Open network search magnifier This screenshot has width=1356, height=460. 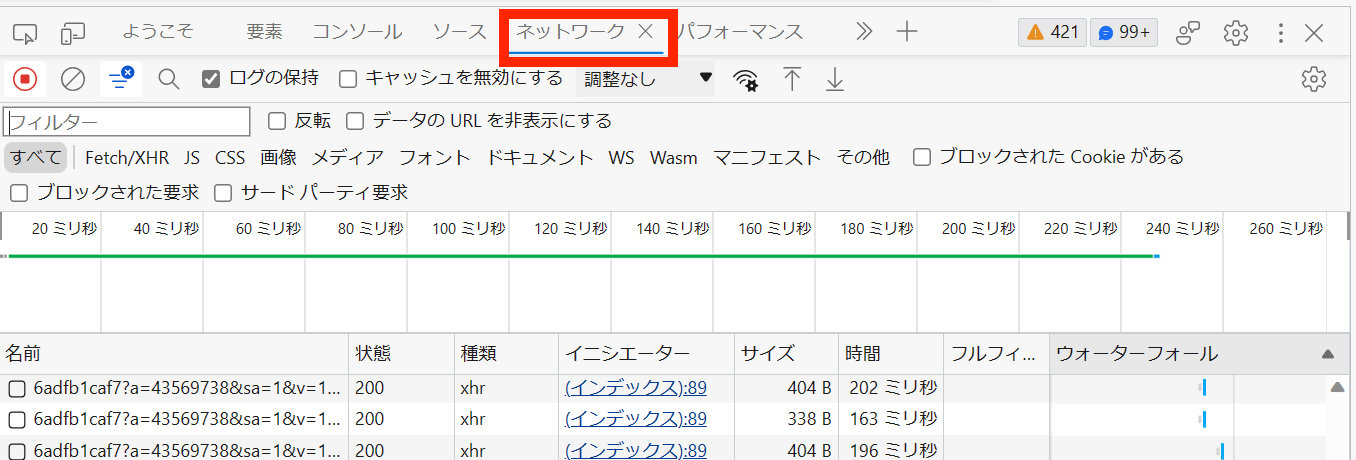pos(169,79)
